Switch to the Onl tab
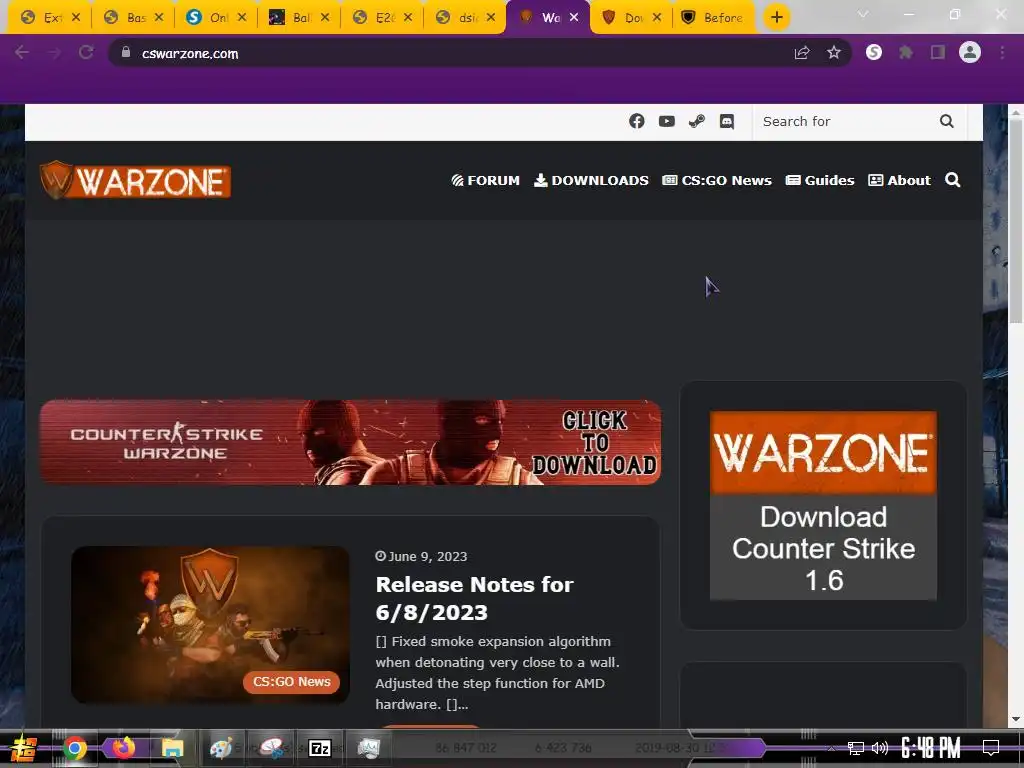 (216, 18)
